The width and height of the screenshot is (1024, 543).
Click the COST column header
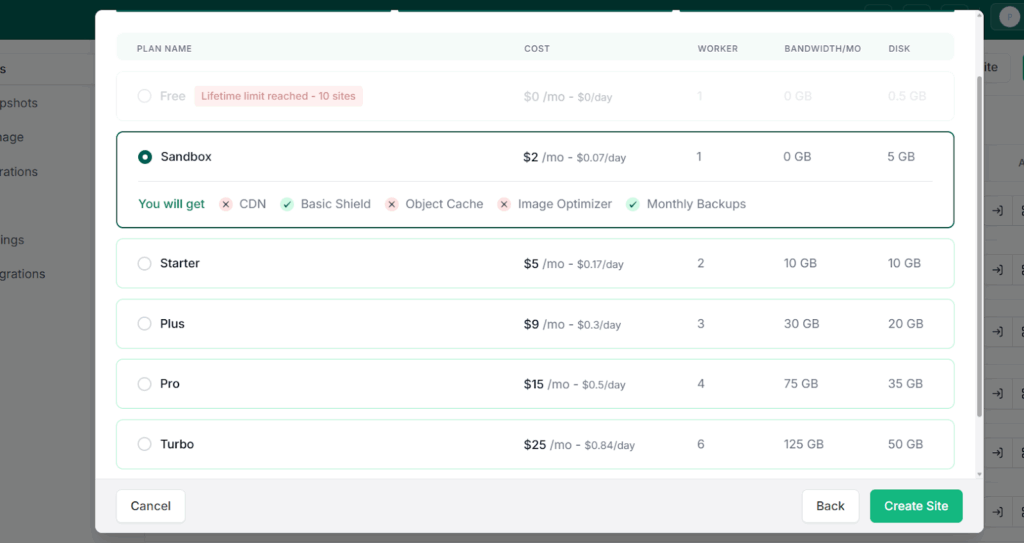(537, 48)
